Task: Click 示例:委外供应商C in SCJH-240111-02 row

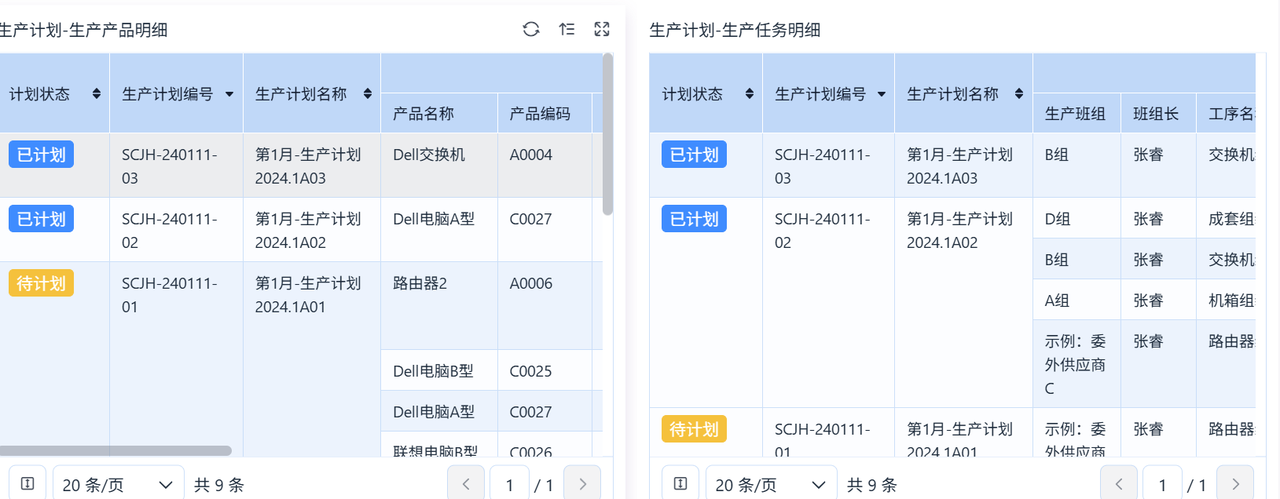Action: coord(1076,364)
